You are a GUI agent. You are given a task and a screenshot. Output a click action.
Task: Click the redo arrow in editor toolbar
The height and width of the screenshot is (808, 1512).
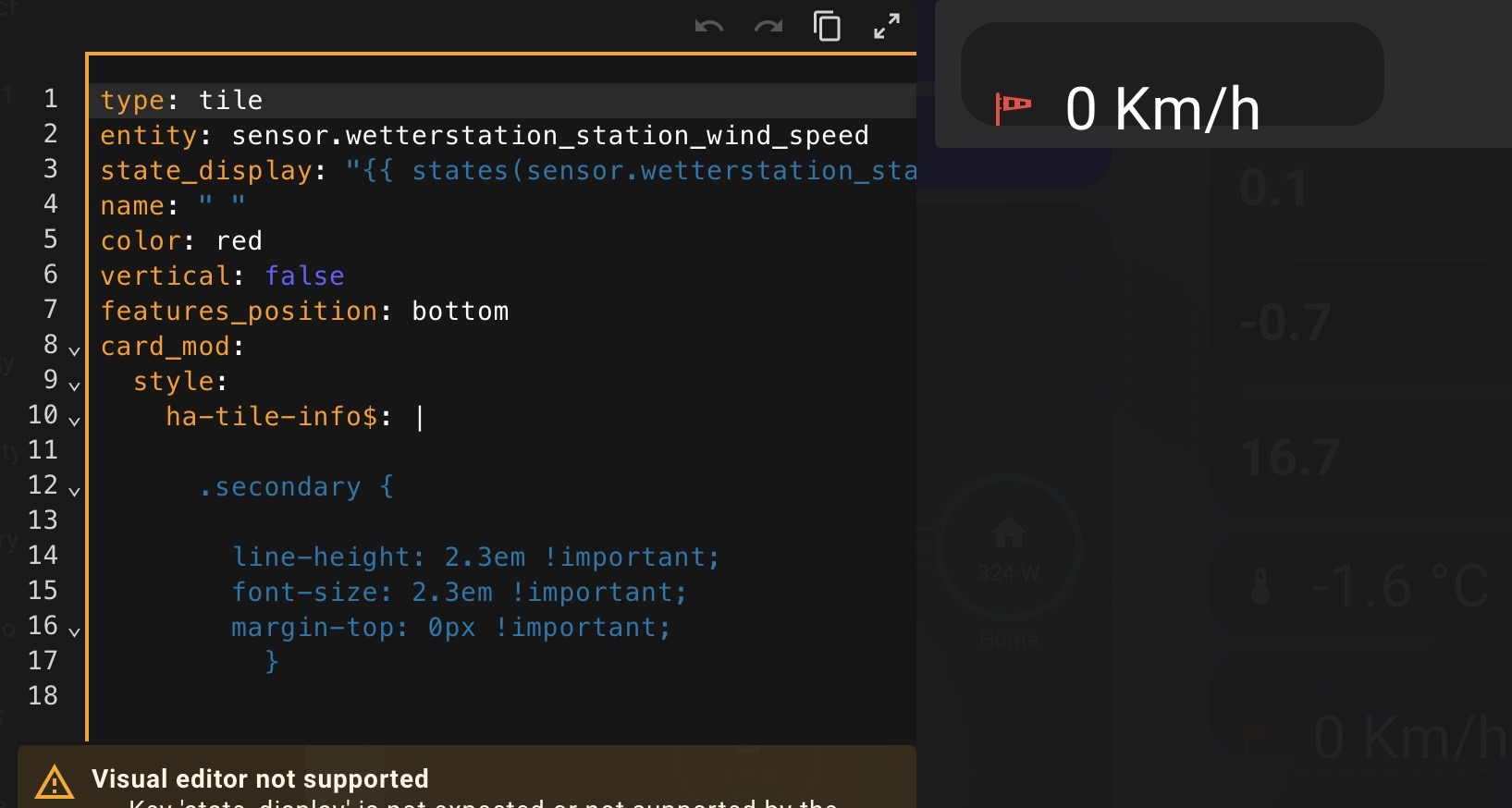768,27
